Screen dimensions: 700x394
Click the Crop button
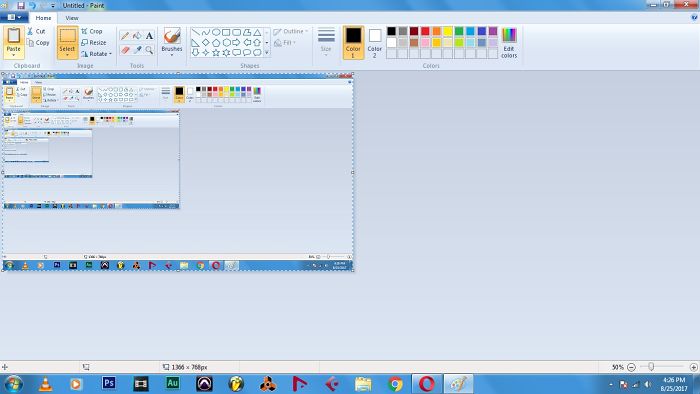[92, 31]
